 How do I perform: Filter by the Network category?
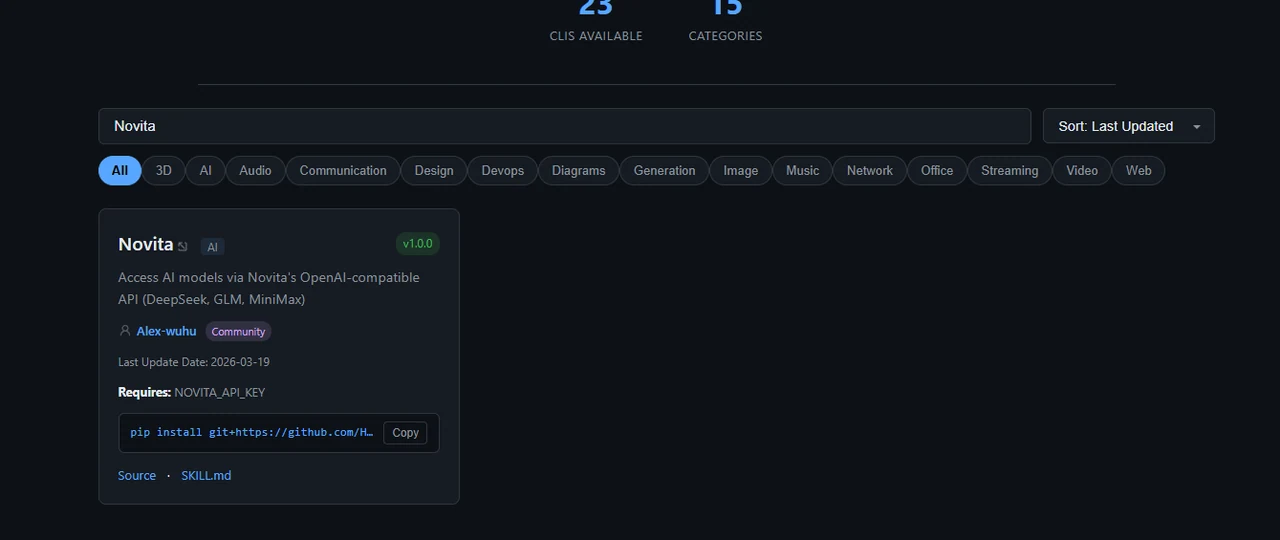[x=870, y=171]
